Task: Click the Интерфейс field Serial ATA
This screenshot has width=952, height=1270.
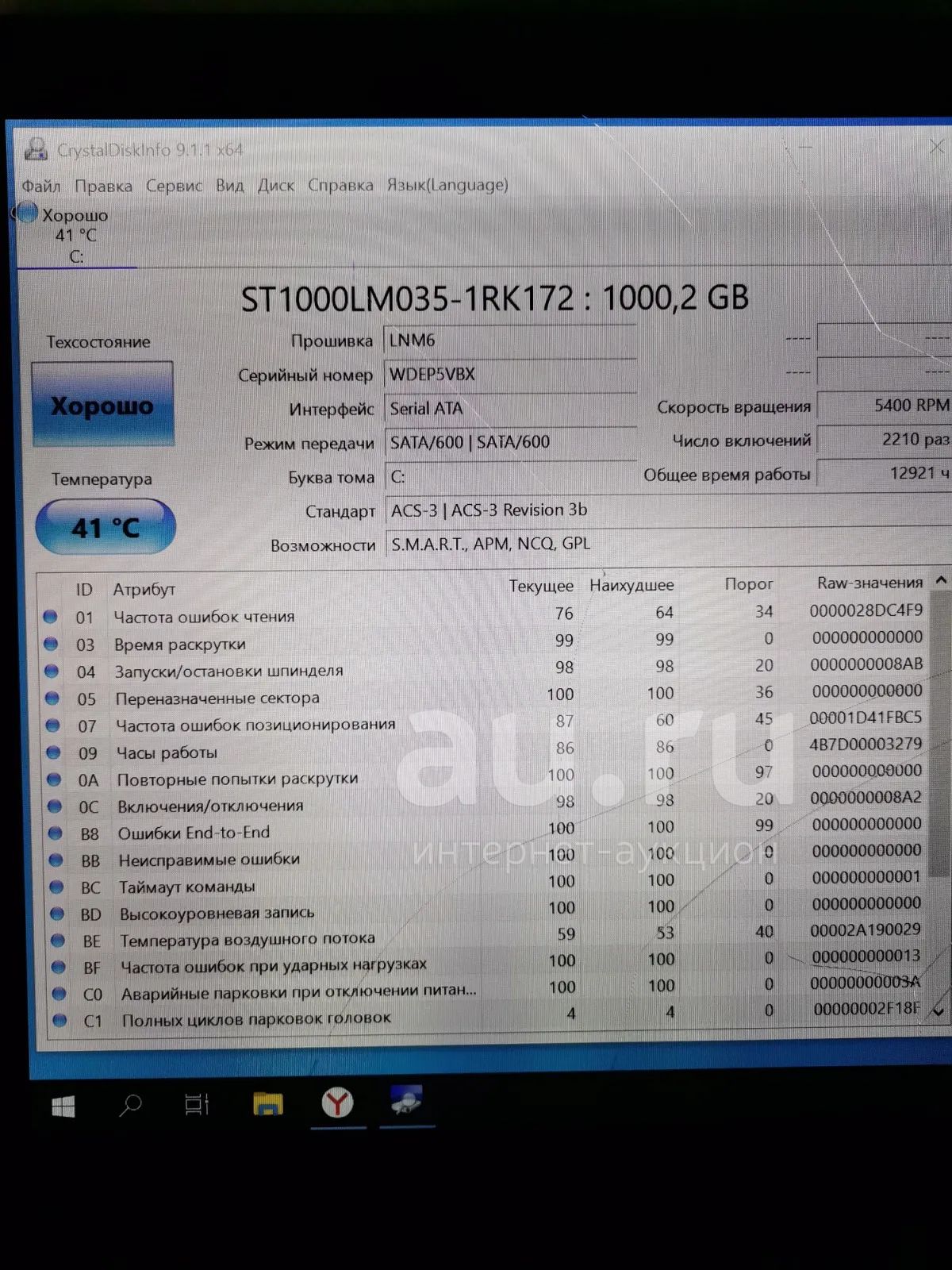Action: pyautogui.click(x=510, y=409)
